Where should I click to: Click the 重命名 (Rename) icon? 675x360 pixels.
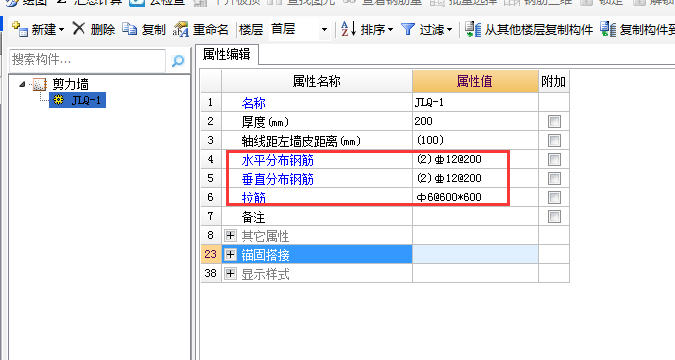tap(181, 29)
